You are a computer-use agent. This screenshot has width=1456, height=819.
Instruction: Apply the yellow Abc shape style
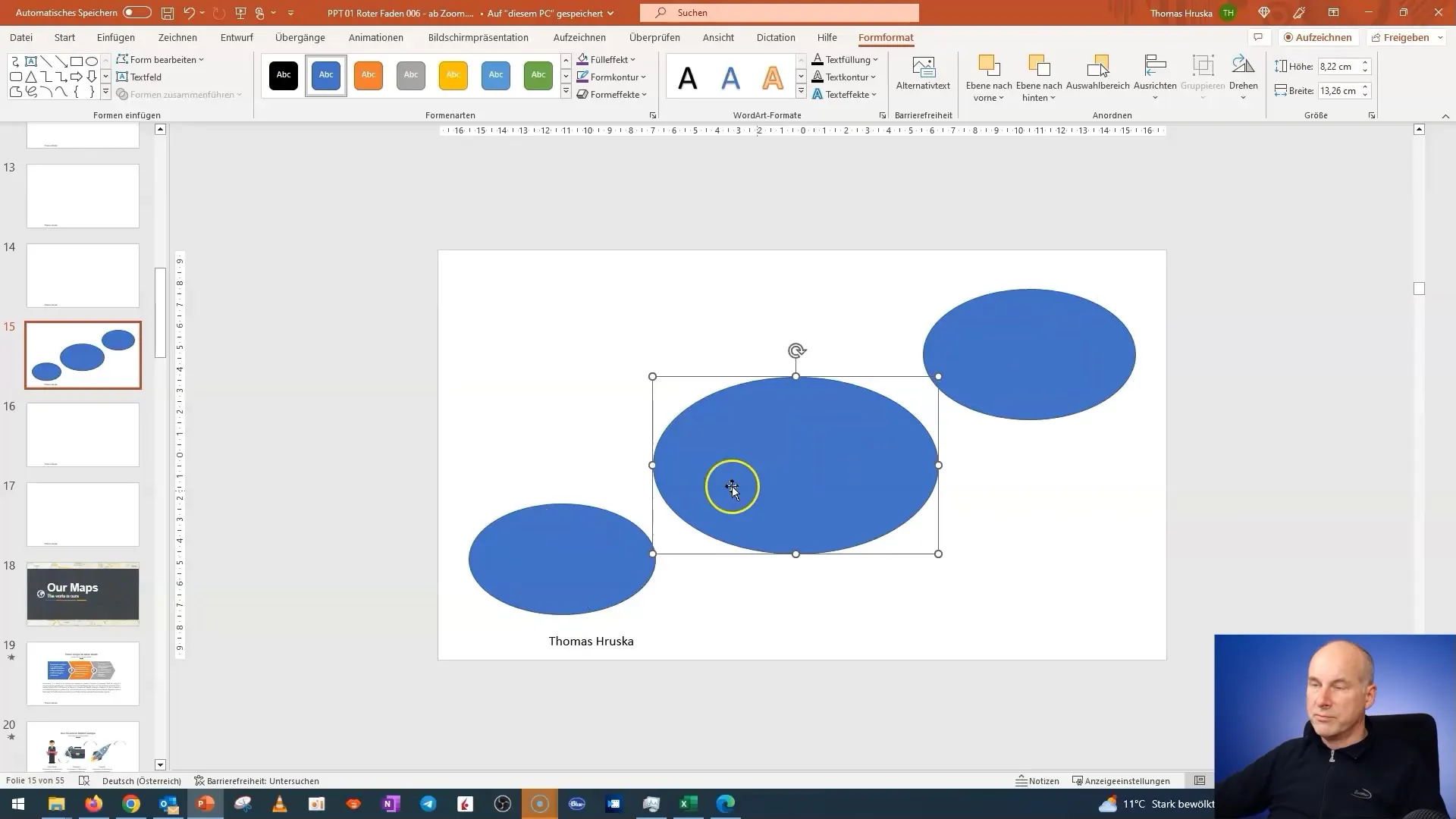pos(453,75)
